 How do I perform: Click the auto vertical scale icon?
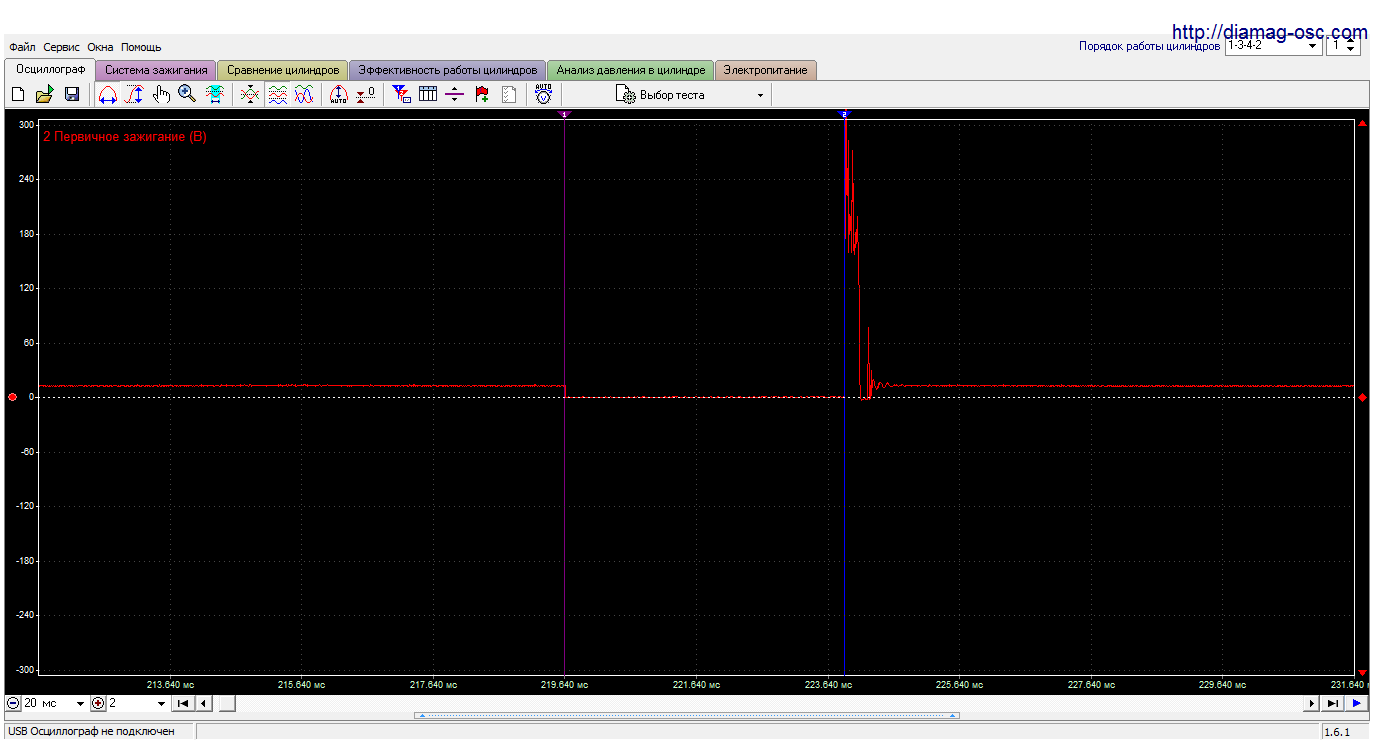click(339, 94)
